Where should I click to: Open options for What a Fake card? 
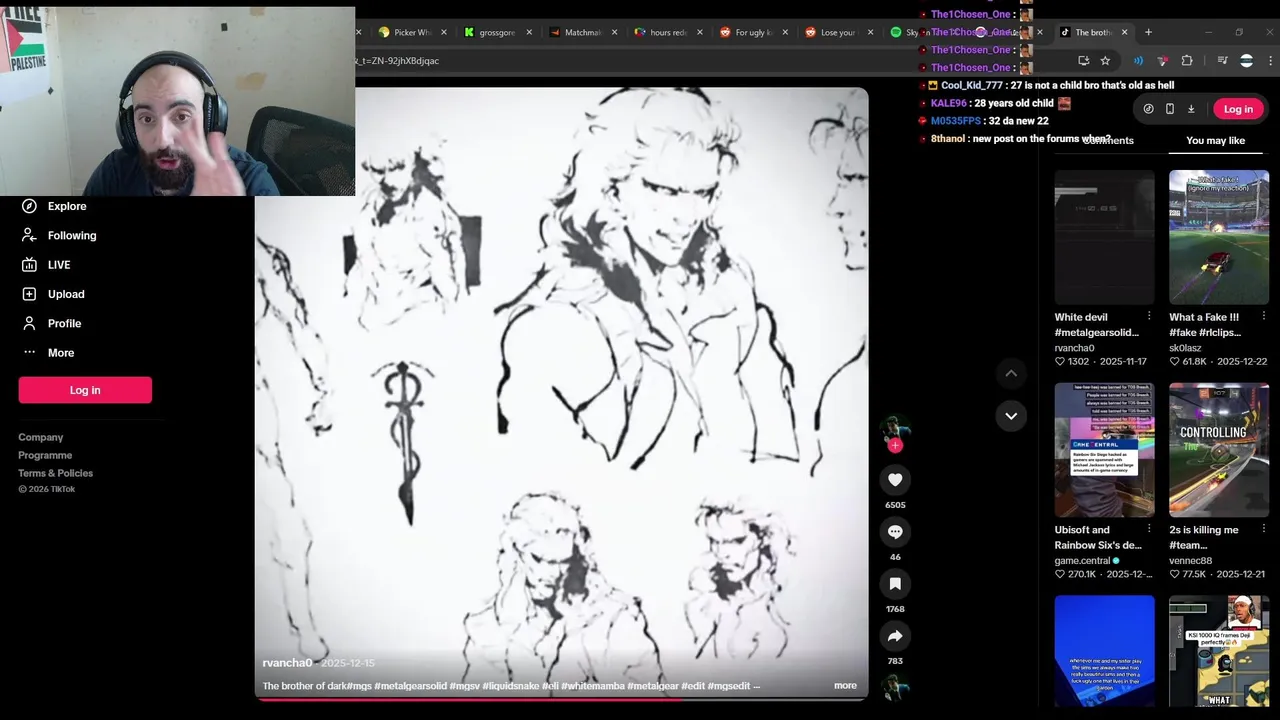click(x=1263, y=317)
